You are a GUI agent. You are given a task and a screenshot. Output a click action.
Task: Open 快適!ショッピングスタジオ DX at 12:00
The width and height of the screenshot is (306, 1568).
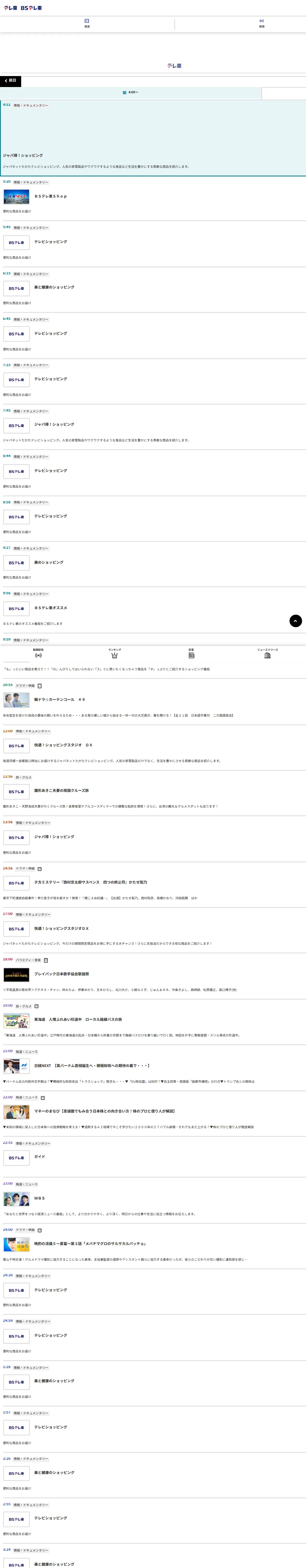tap(63, 745)
